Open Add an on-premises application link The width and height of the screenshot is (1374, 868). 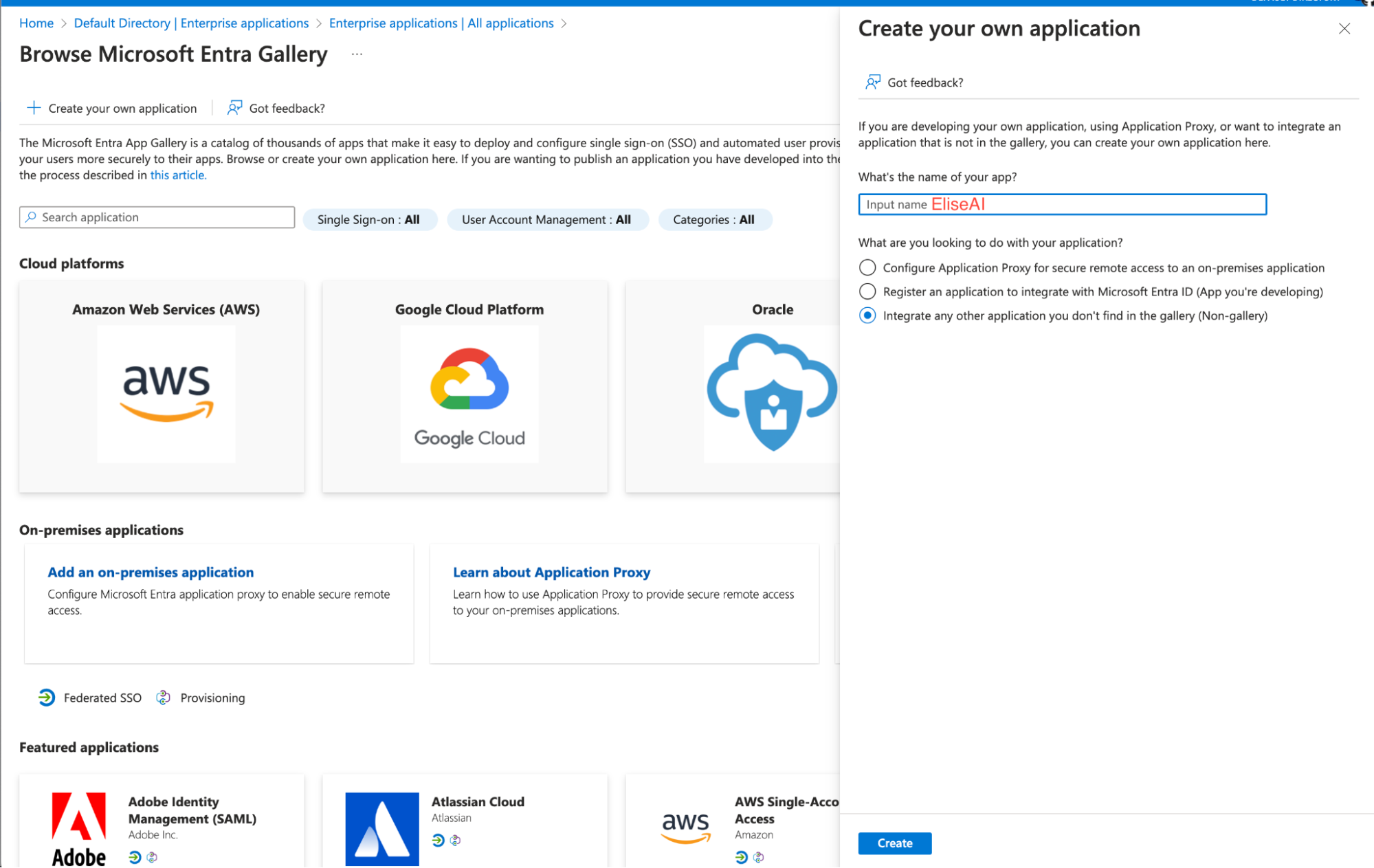[x=151, y=572]
